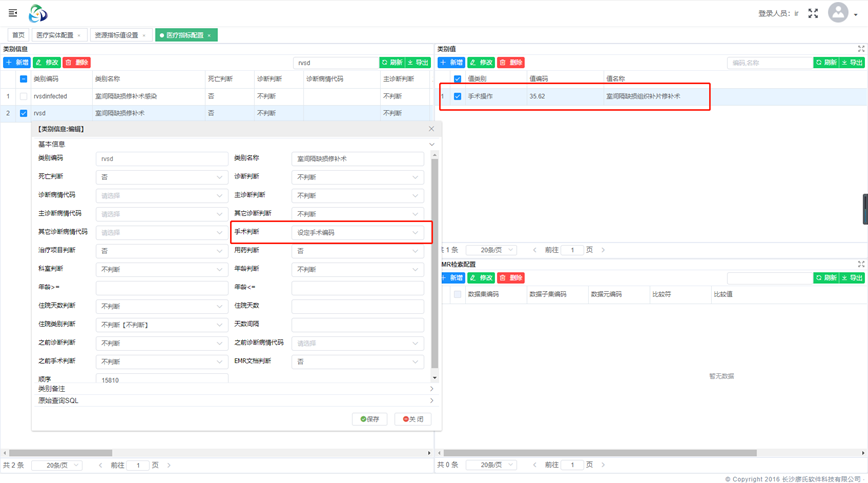Open the 死亡判断 dropdown in the dialog
The image size is (868, 483).
point(162,177)
